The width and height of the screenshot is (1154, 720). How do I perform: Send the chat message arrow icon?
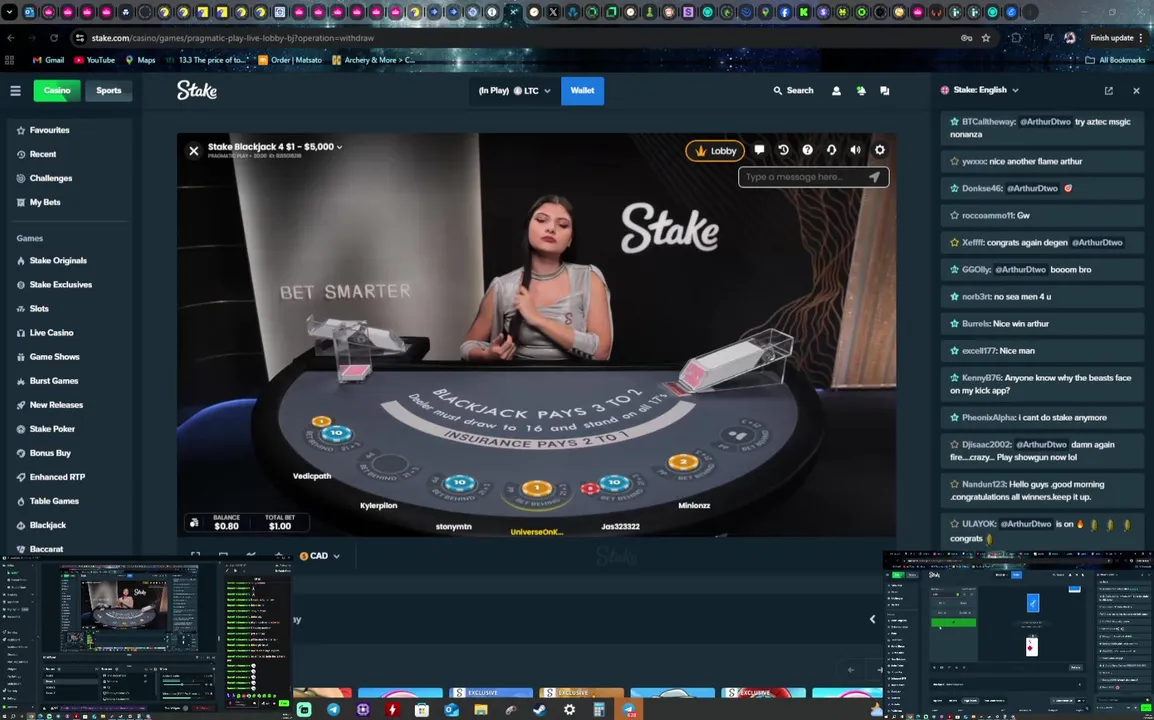click(x=874, y=177)
